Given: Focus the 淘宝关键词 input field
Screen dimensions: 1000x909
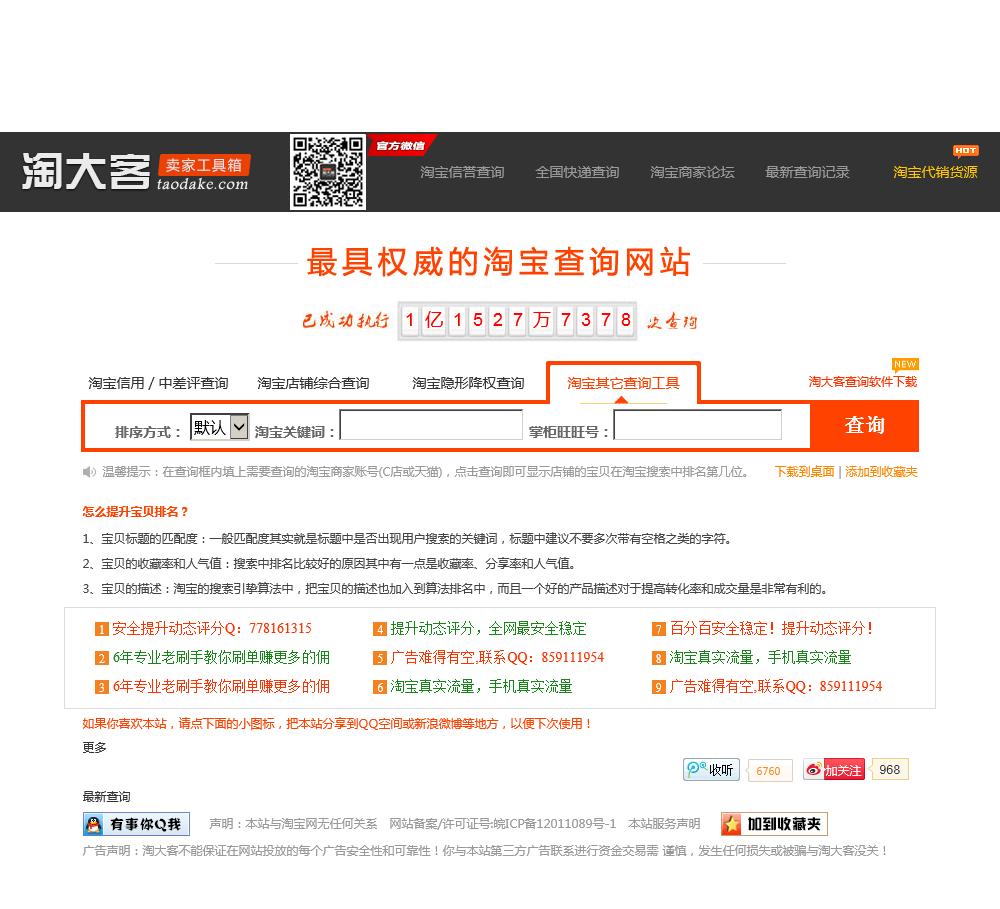Looking at the screenshot, I should pyautogui.click(x=431, y=425).
